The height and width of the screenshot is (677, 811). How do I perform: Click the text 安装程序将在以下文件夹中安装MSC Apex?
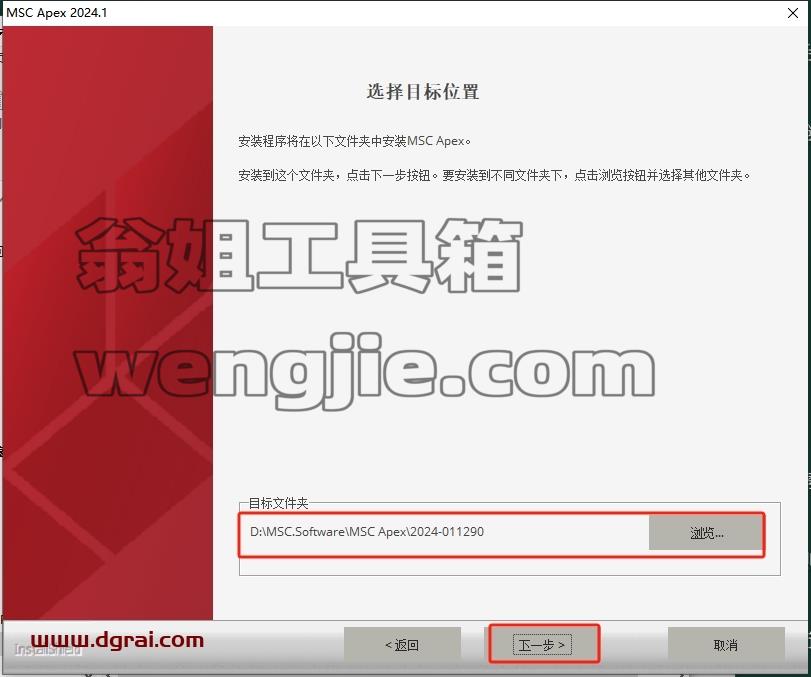[354, 141]
